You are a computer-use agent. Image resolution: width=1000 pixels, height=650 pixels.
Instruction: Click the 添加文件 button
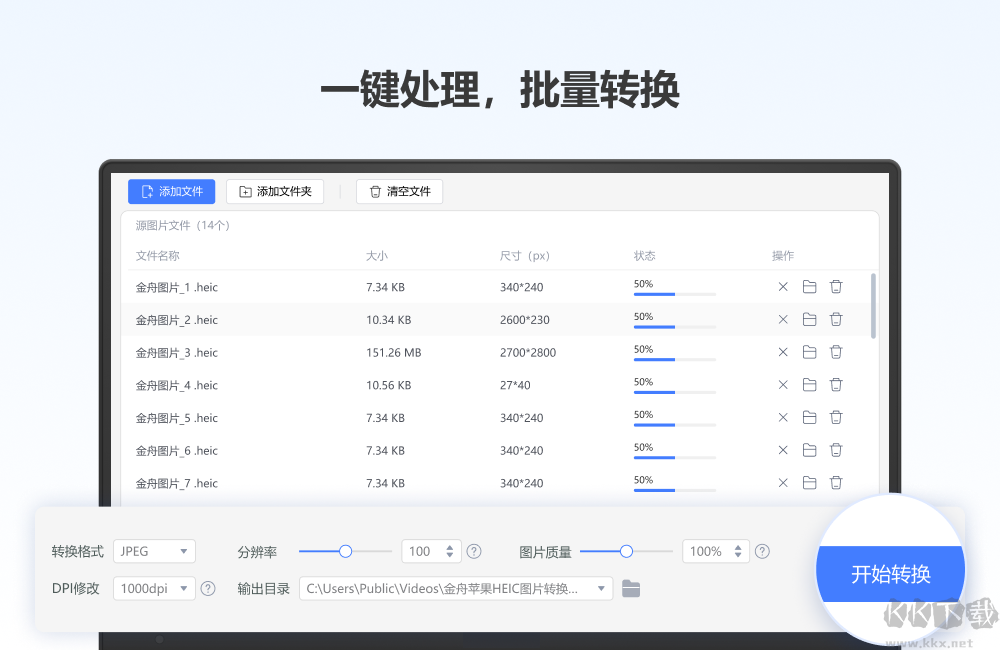click(x=171, y=191)
